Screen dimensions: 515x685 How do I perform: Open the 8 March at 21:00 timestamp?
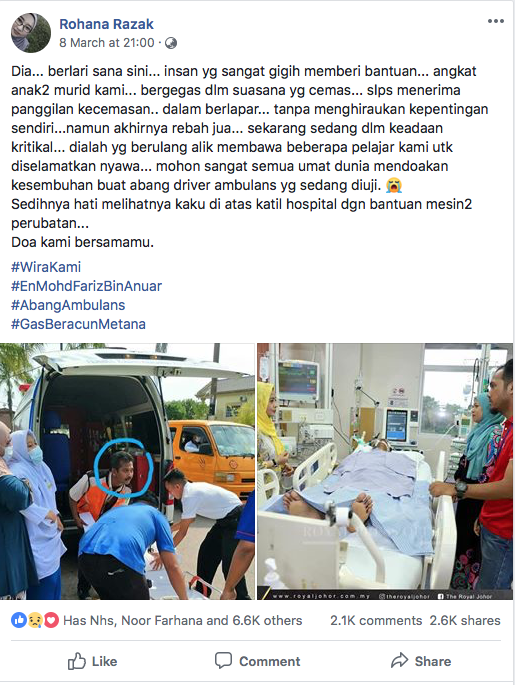[107, 43]
